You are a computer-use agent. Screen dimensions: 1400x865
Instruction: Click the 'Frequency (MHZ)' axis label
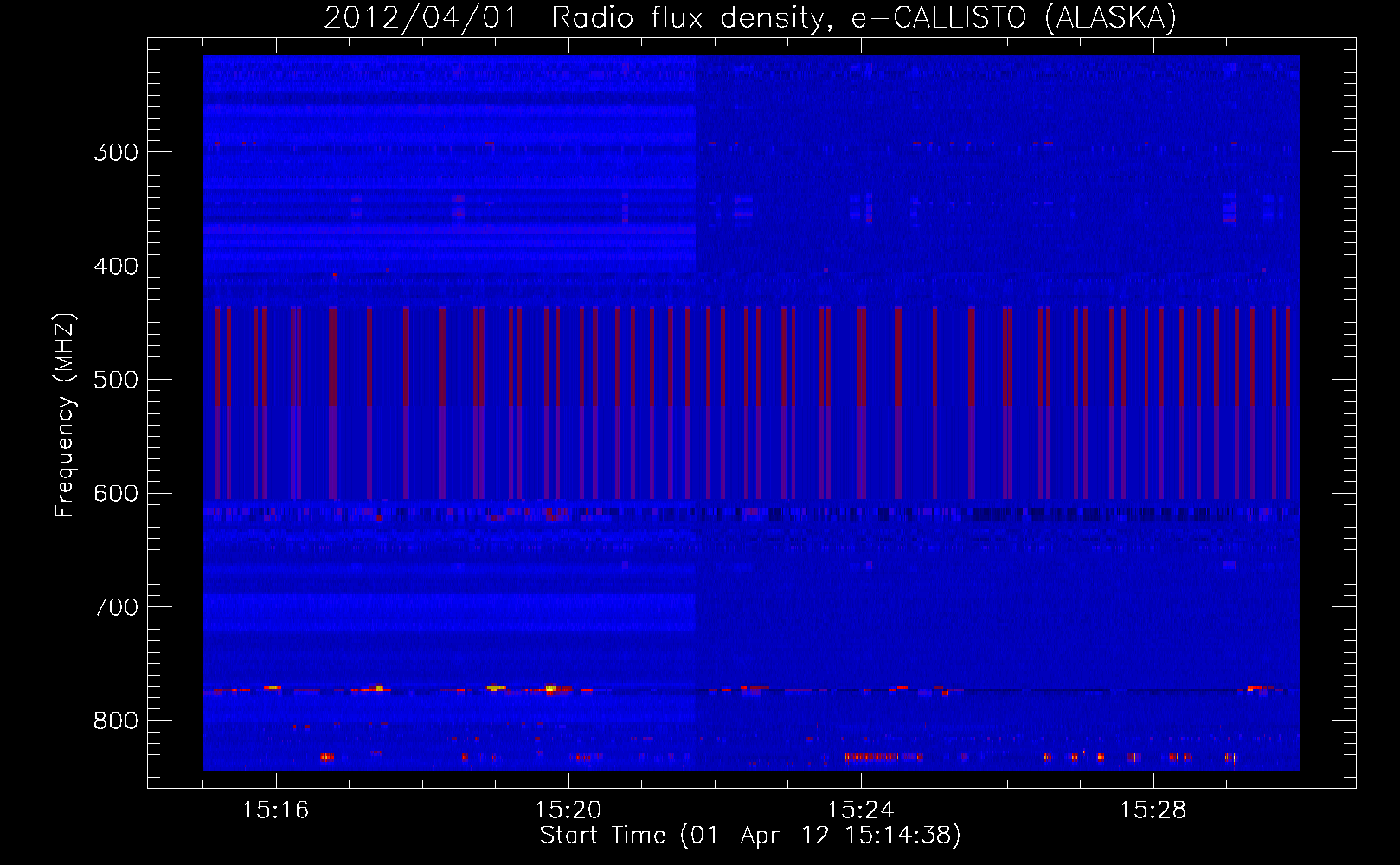click(x=65, y=415)
